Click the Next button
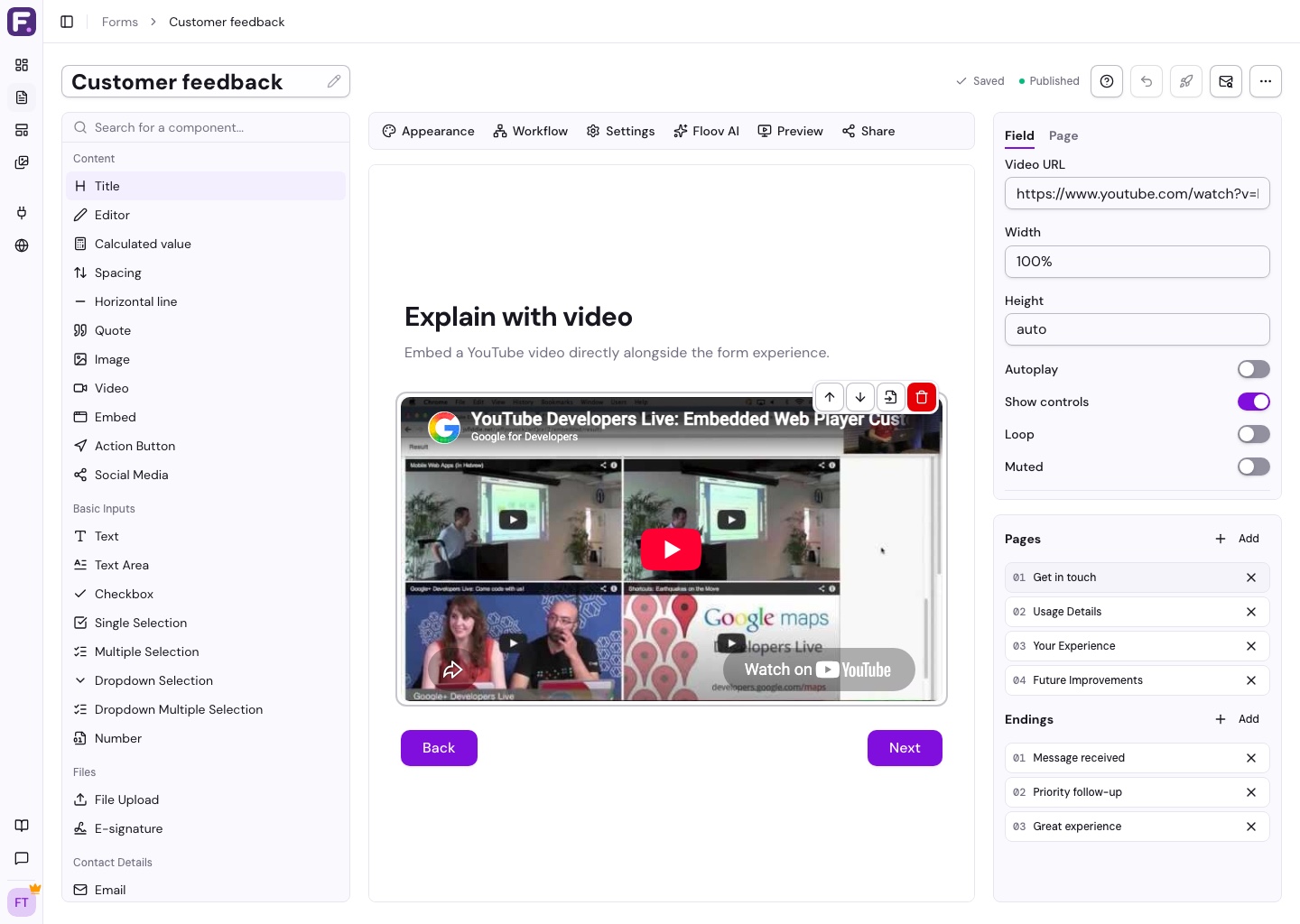This screenshot has width=1300, height=924. [905, 748]
